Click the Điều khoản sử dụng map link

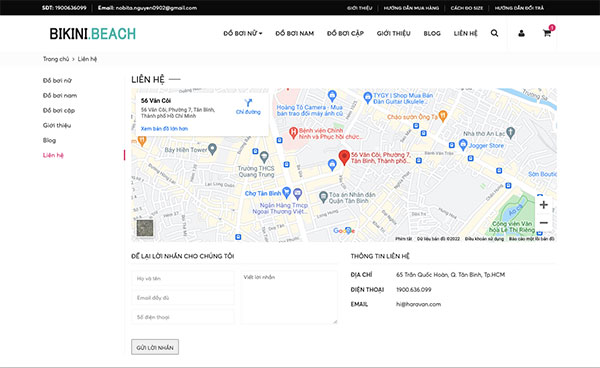[484, 239]
